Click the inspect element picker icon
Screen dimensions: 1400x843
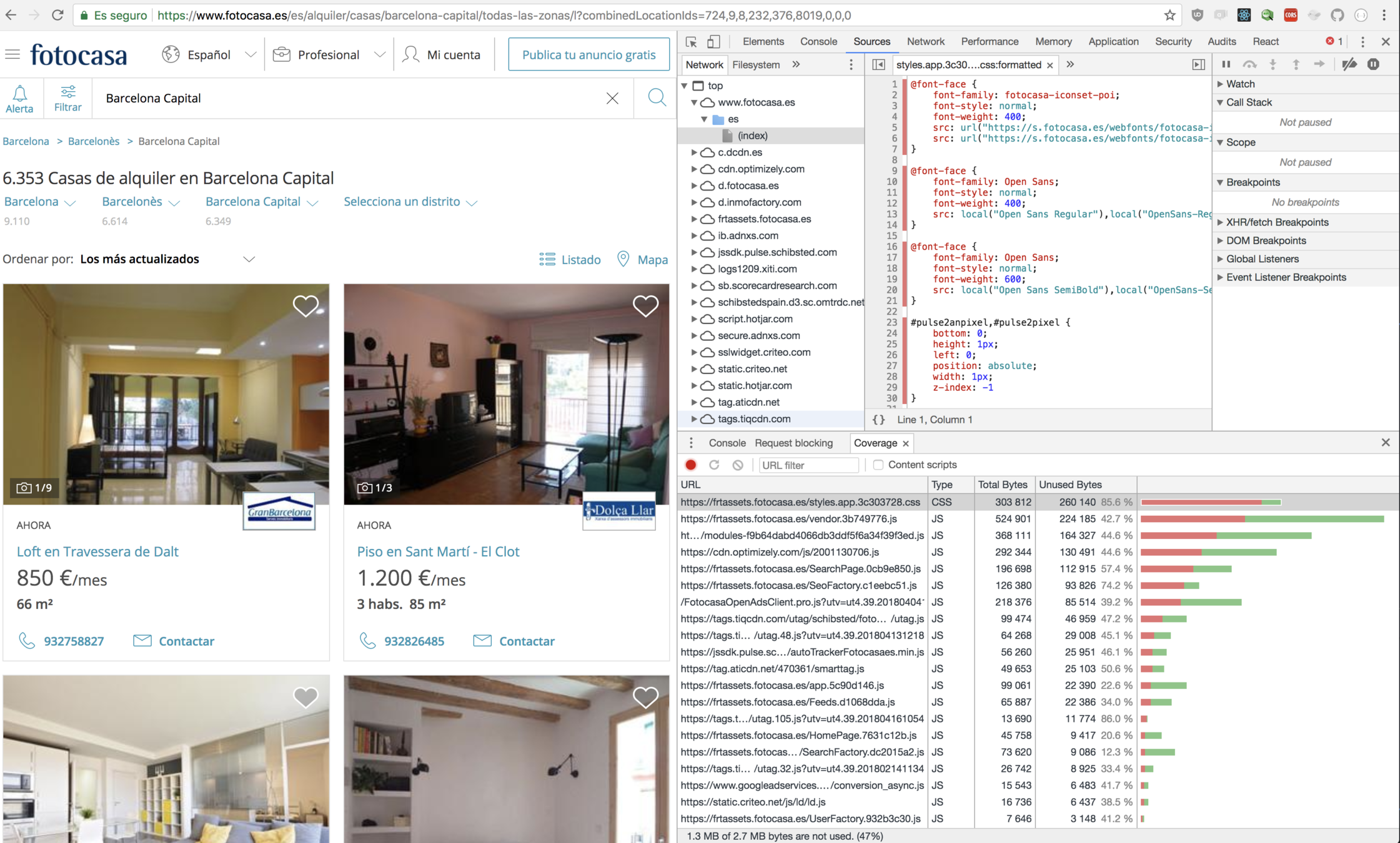(x=691, y=42)
